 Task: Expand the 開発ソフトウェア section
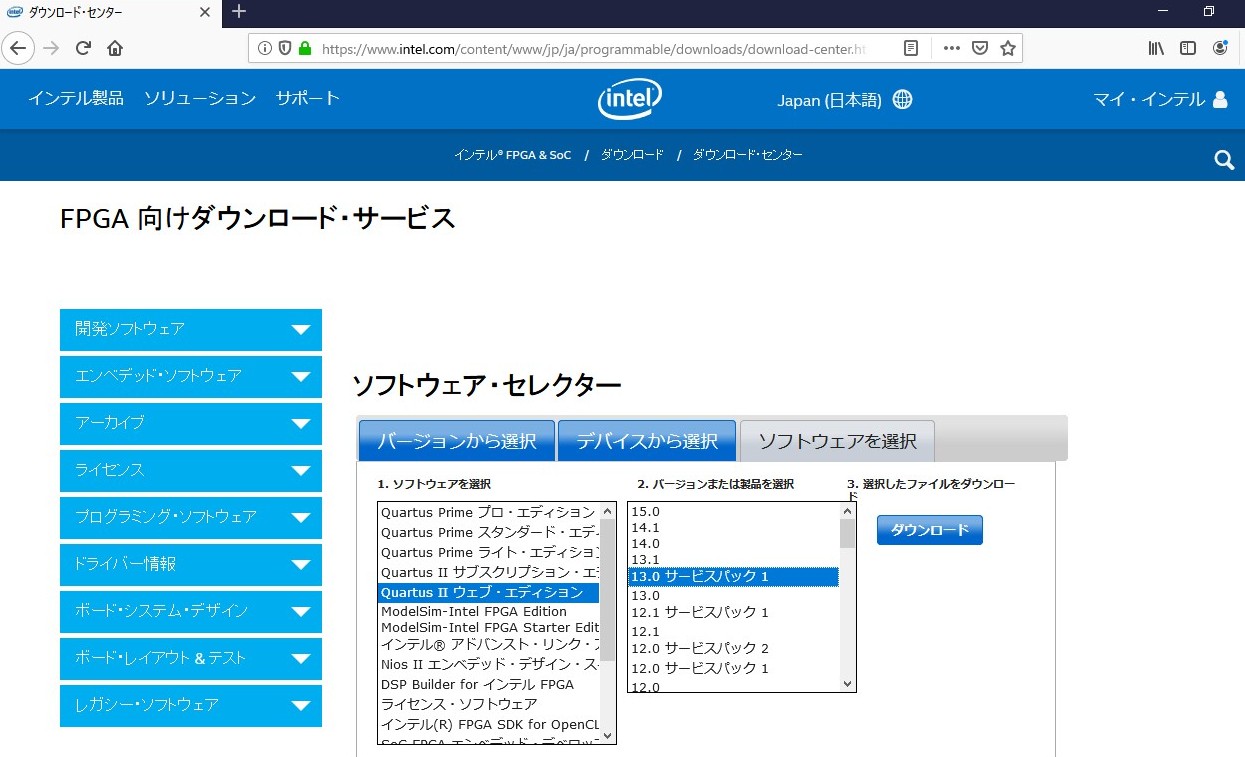pos(191,329)
